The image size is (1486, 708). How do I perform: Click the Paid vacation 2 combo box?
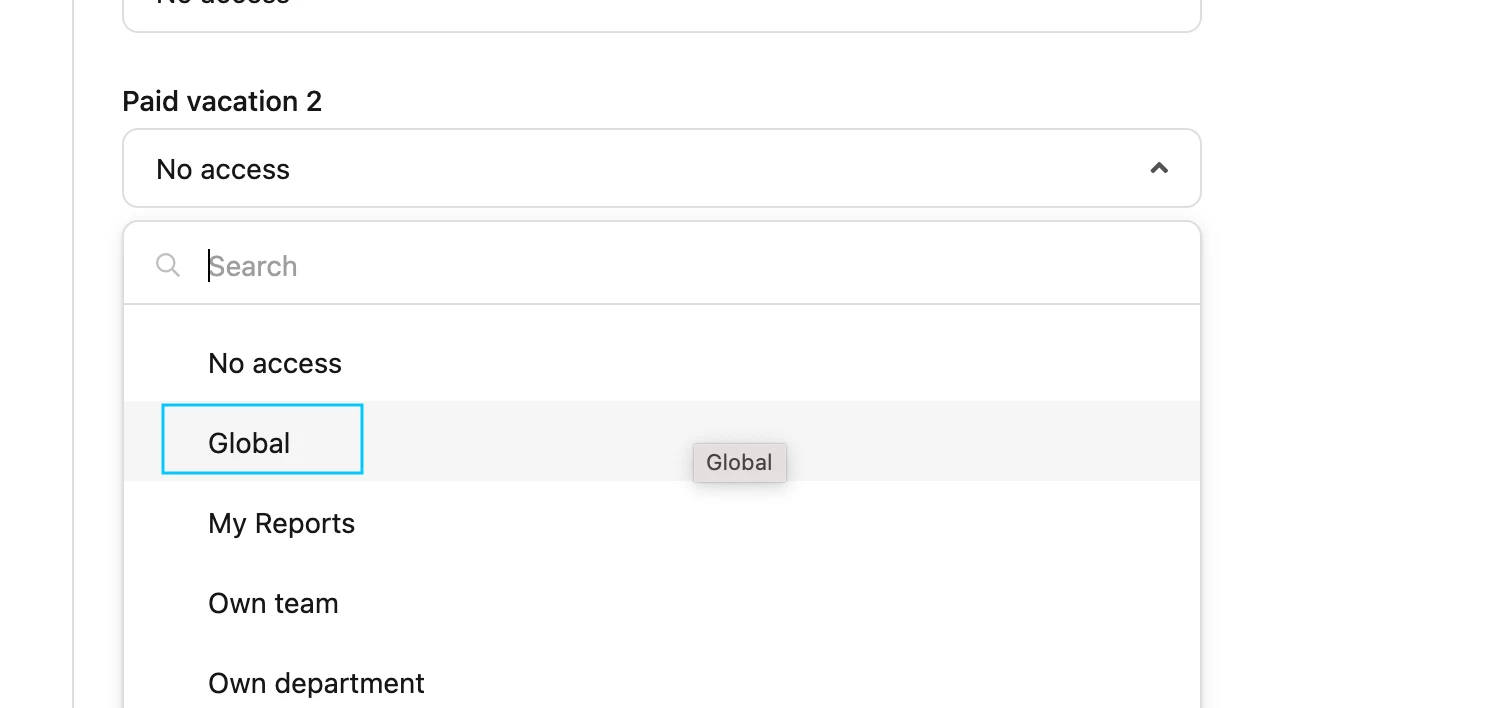(662, 168)
